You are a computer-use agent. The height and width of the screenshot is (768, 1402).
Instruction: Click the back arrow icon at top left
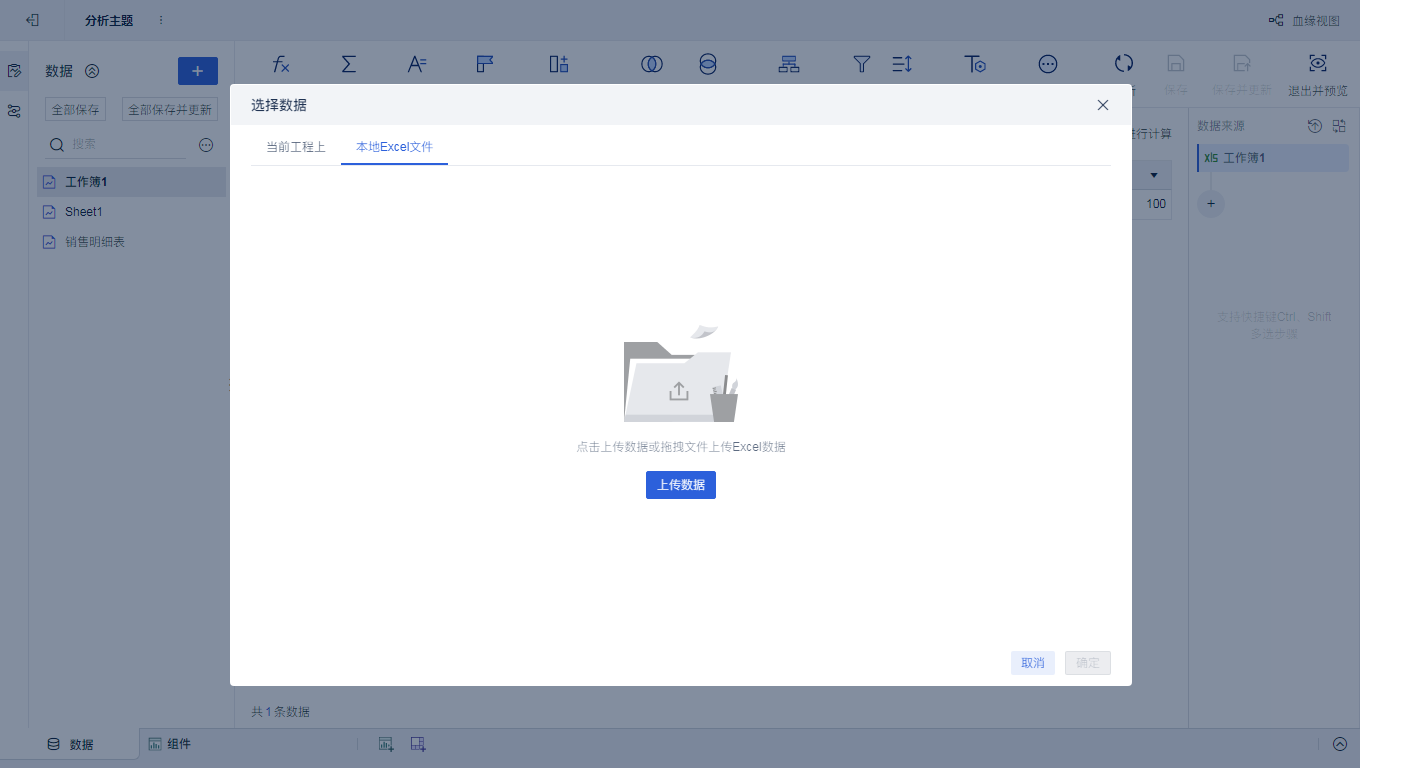[x=32, y=20]
